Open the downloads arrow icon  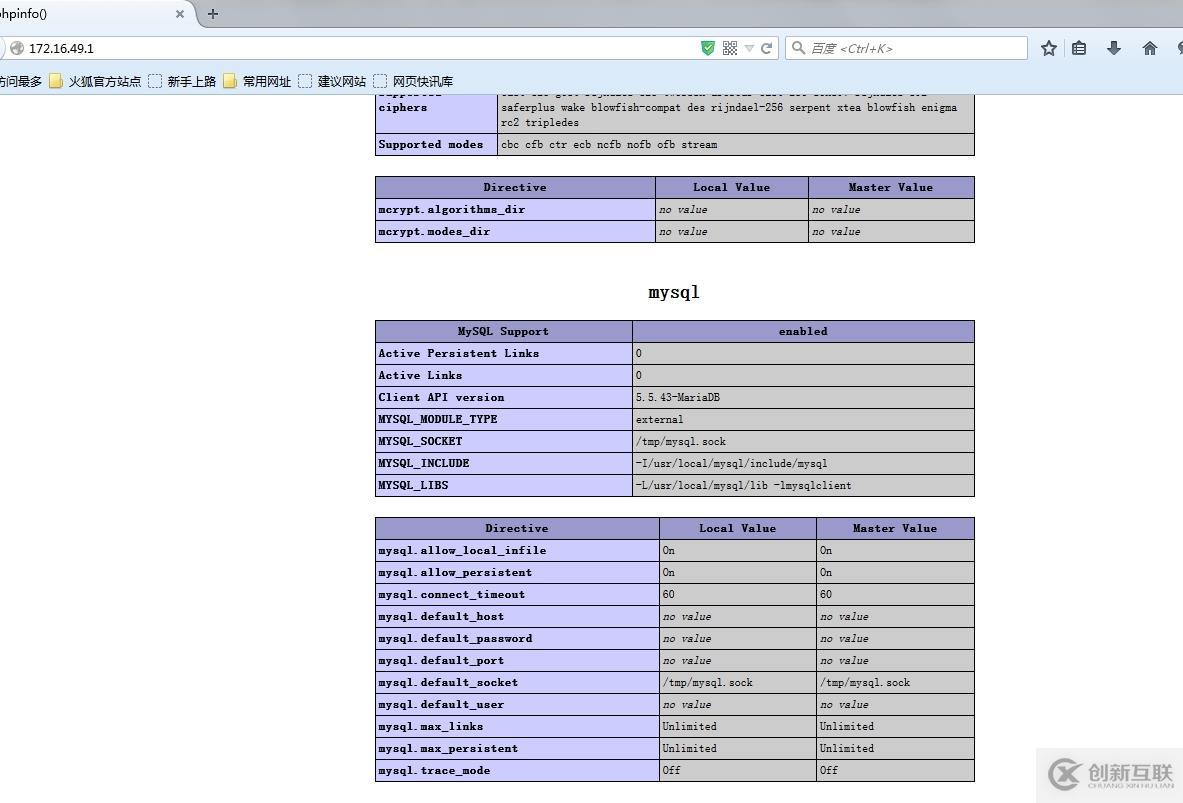click(1114, 48)
